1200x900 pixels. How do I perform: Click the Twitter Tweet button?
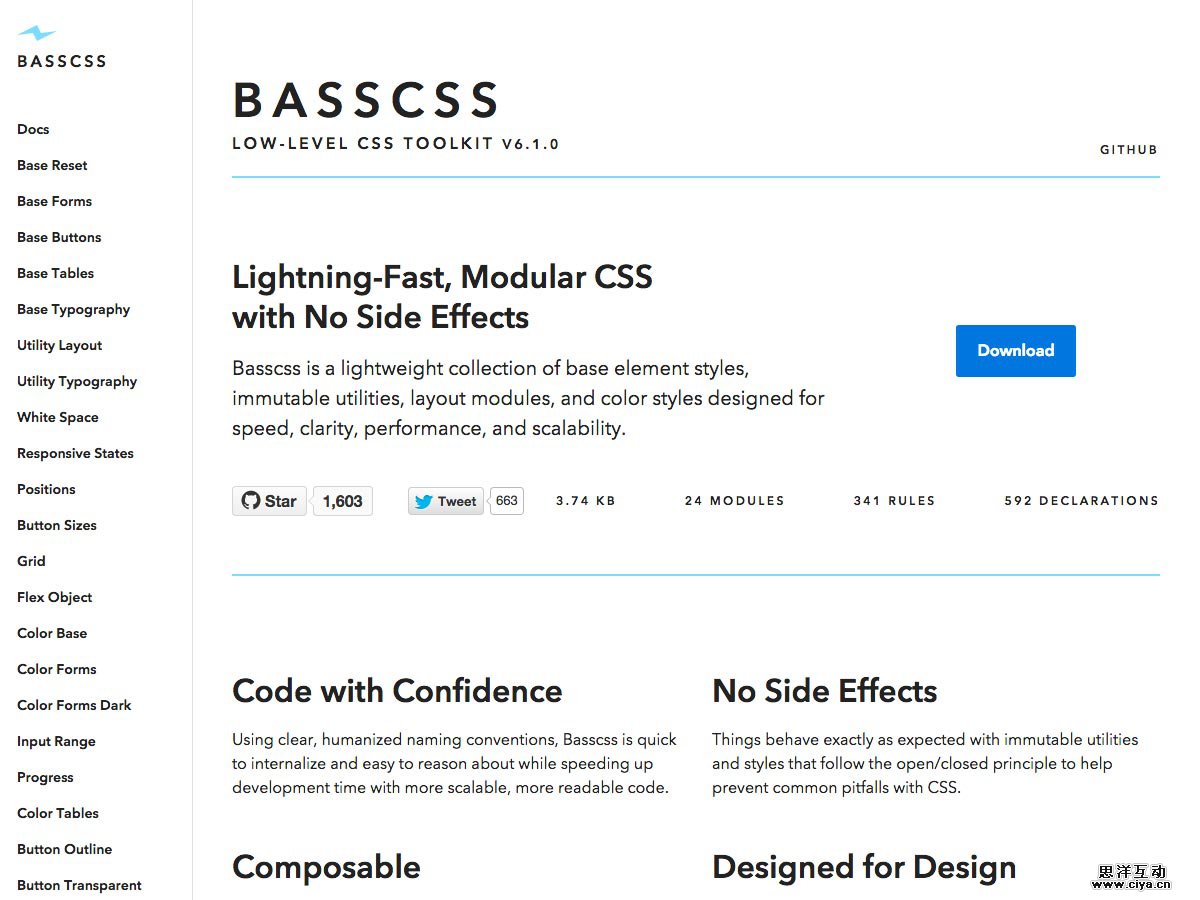point(446,501)
